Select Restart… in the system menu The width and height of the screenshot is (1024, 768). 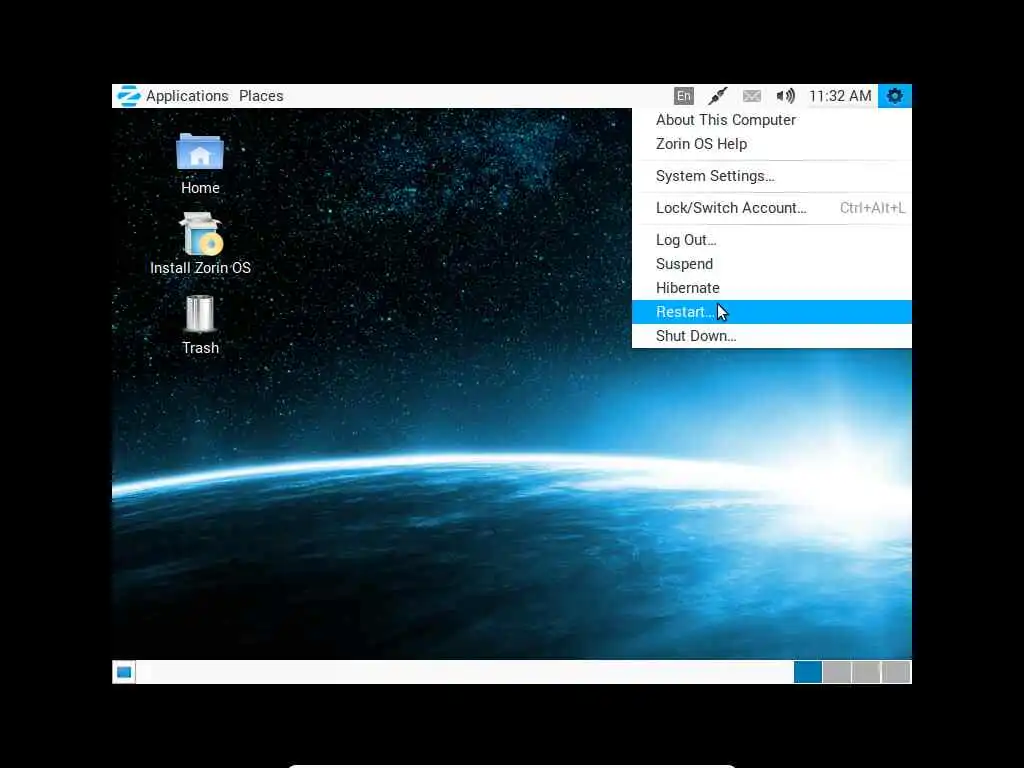(x=771, y=312)
